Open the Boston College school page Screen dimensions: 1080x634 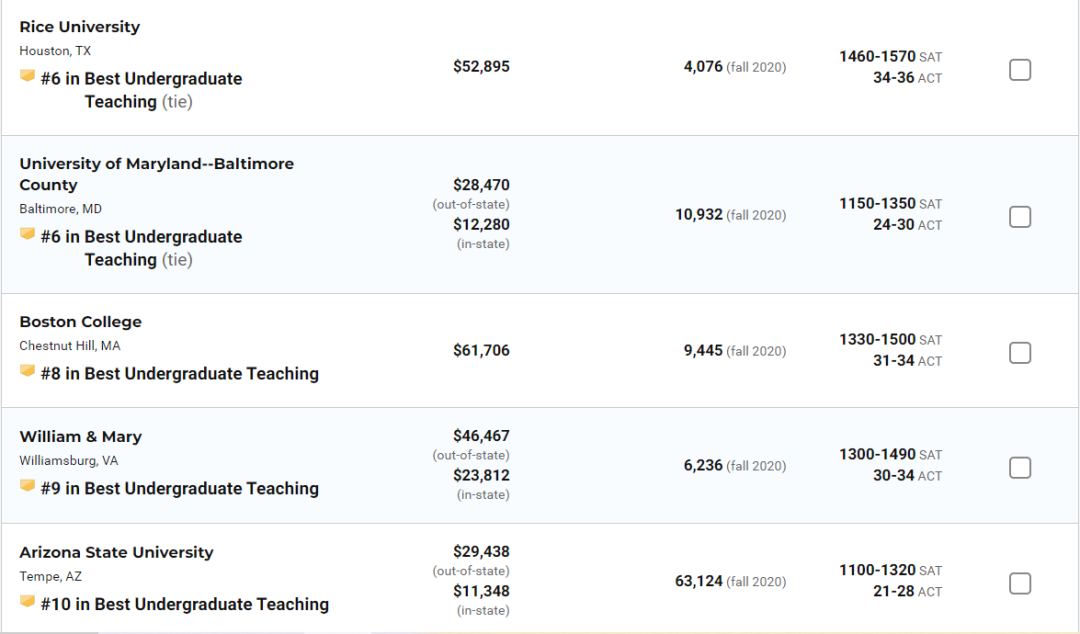click(x=81, y=322)
